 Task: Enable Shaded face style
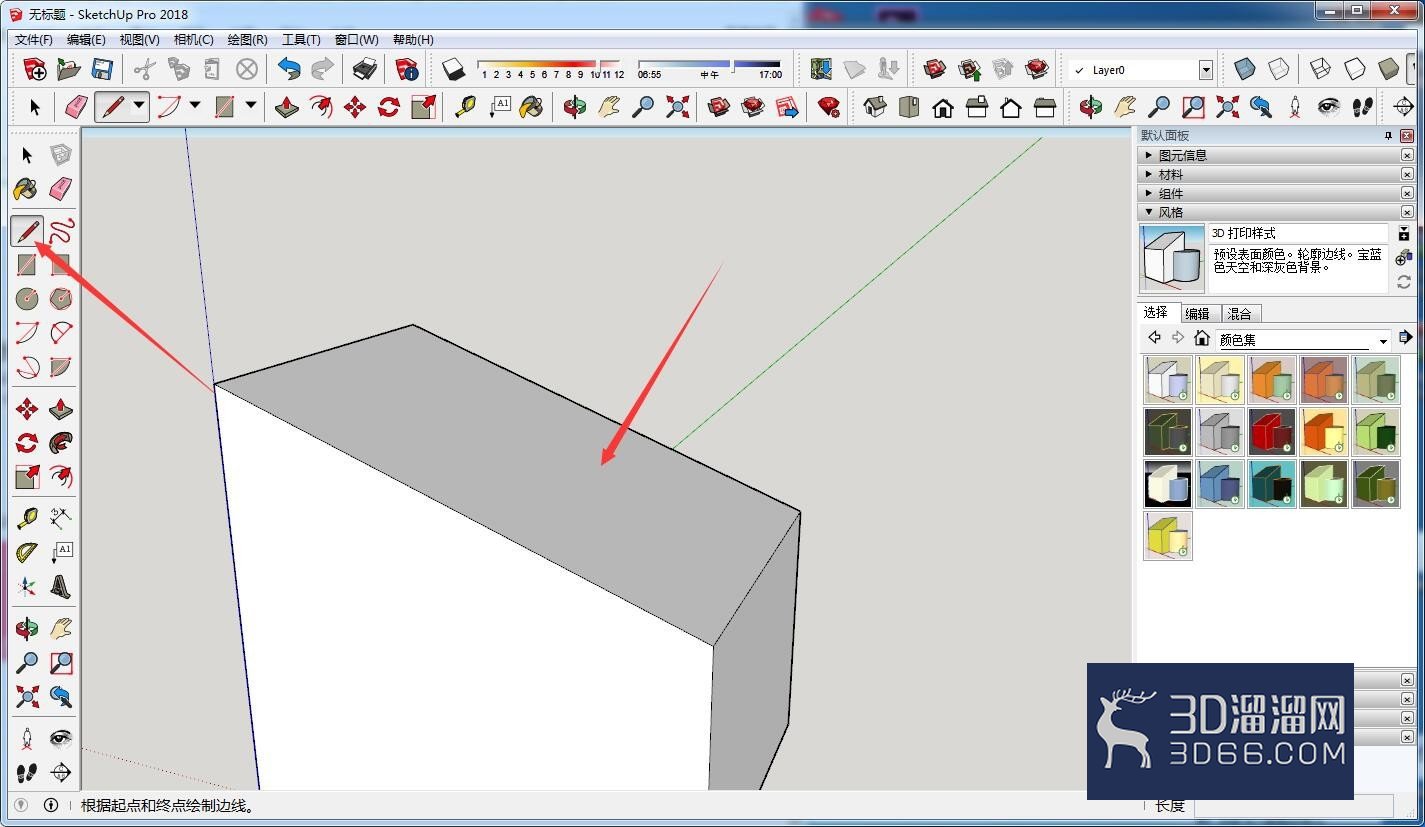point(1388,69)
